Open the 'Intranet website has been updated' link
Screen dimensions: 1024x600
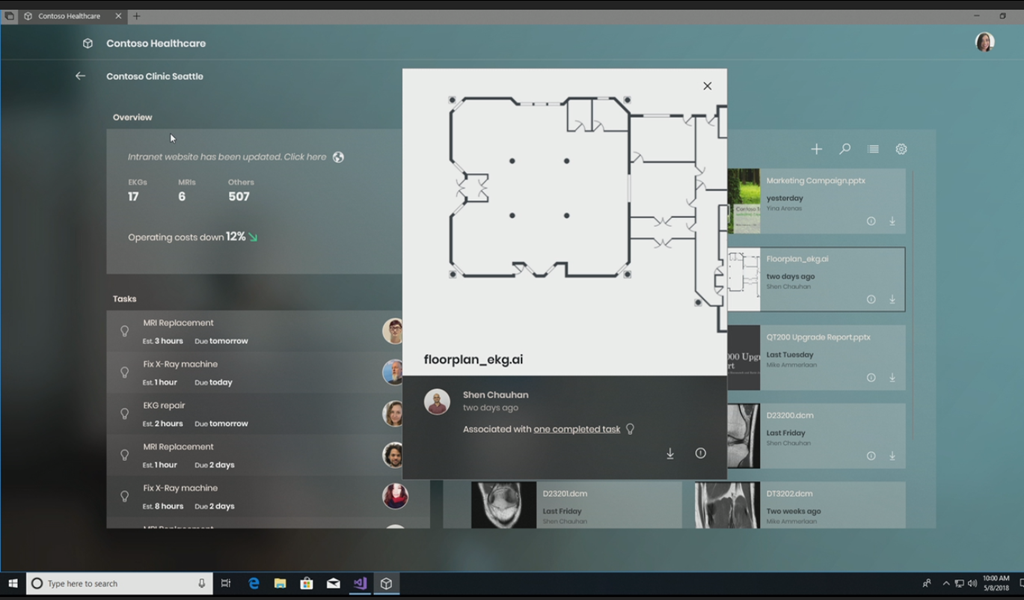[x=227, y=157]
